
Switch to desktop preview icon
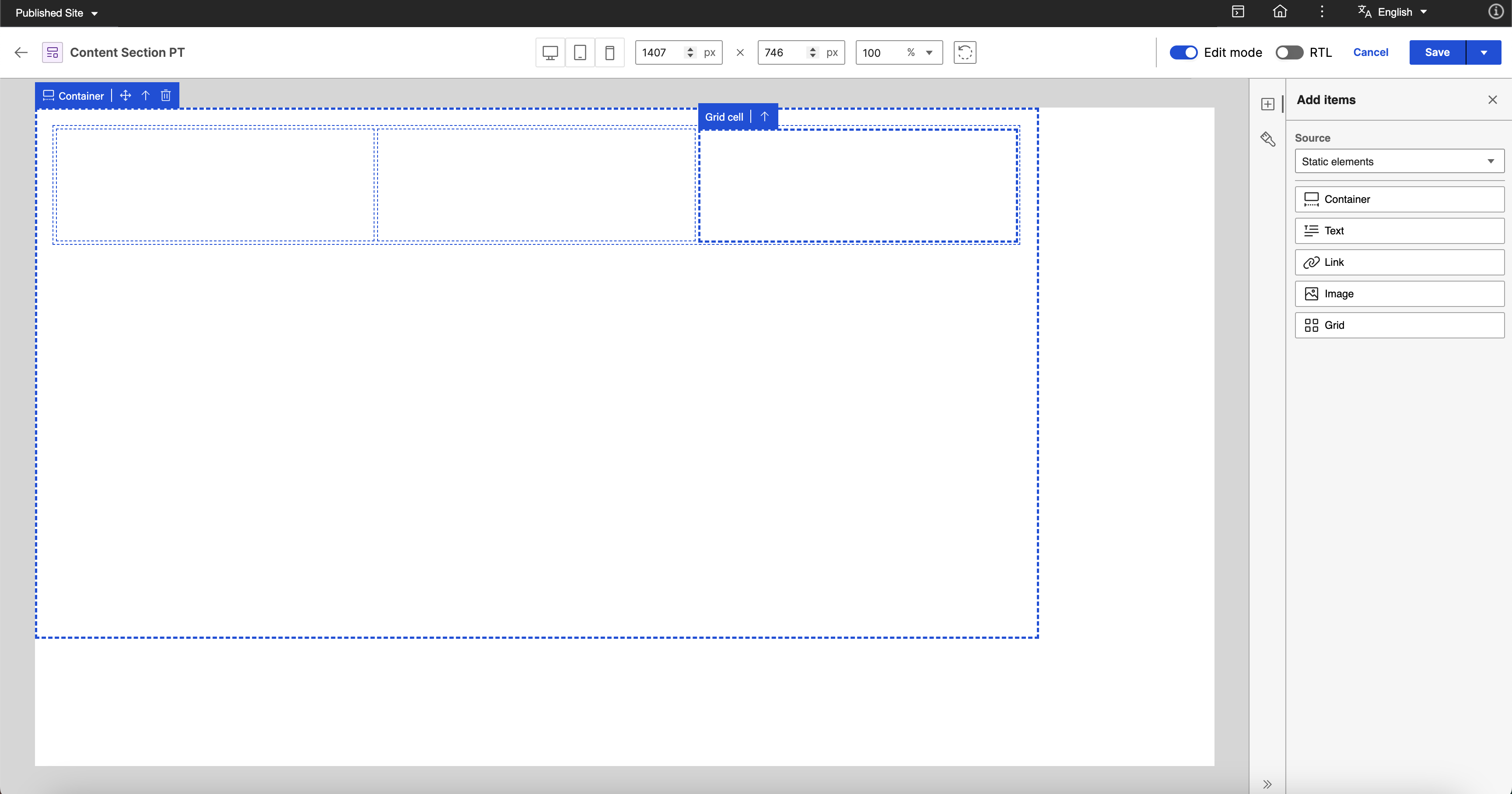click(550, 53)
